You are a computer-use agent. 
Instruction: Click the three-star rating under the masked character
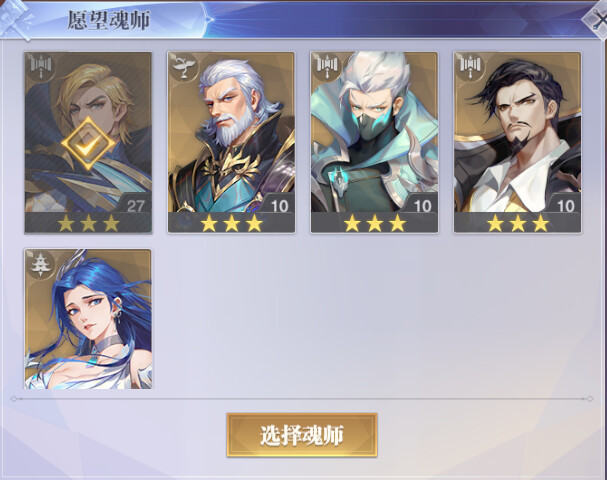point(374,223)
